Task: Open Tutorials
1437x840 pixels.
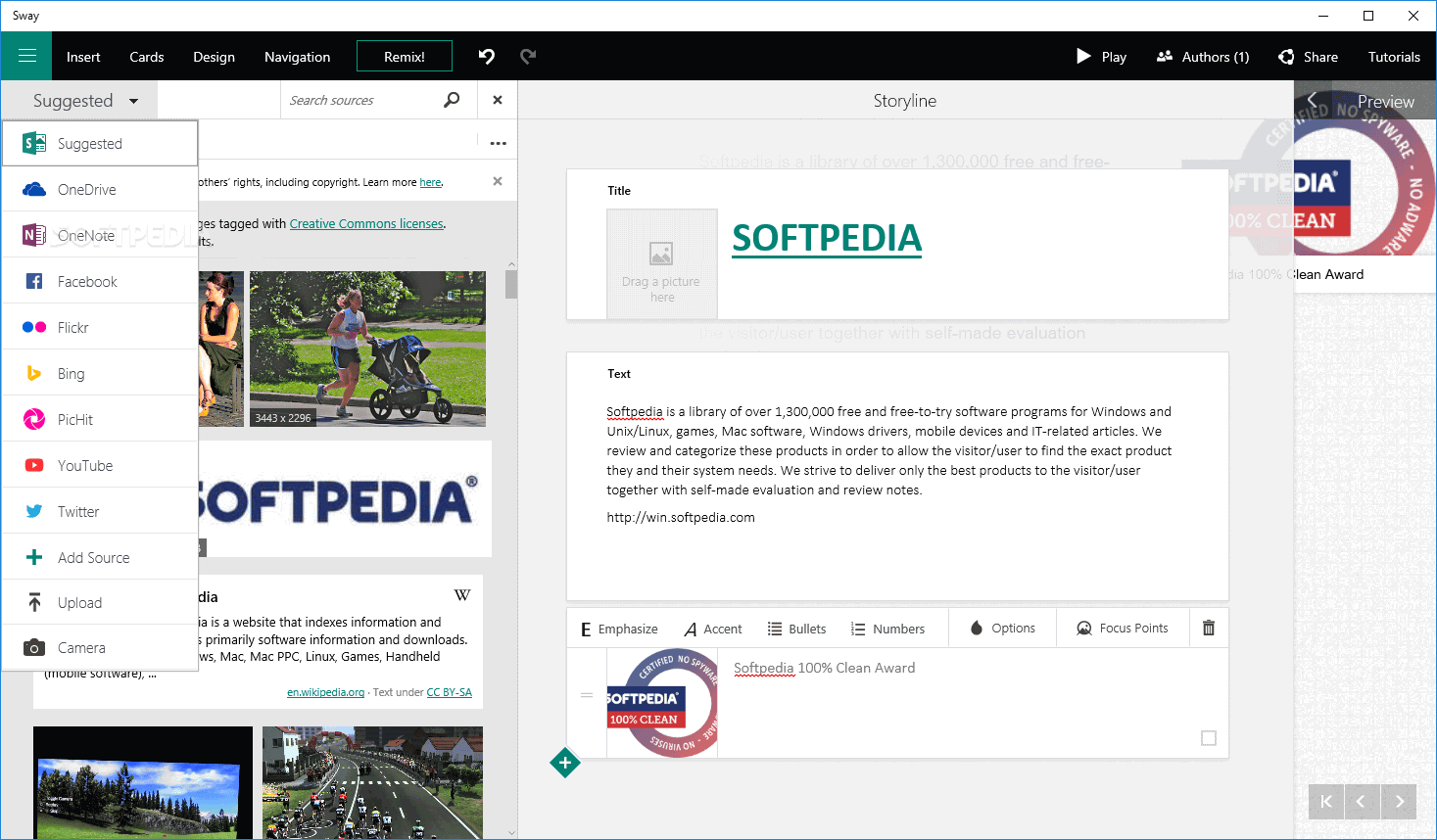Action: tap(1394, 57)
